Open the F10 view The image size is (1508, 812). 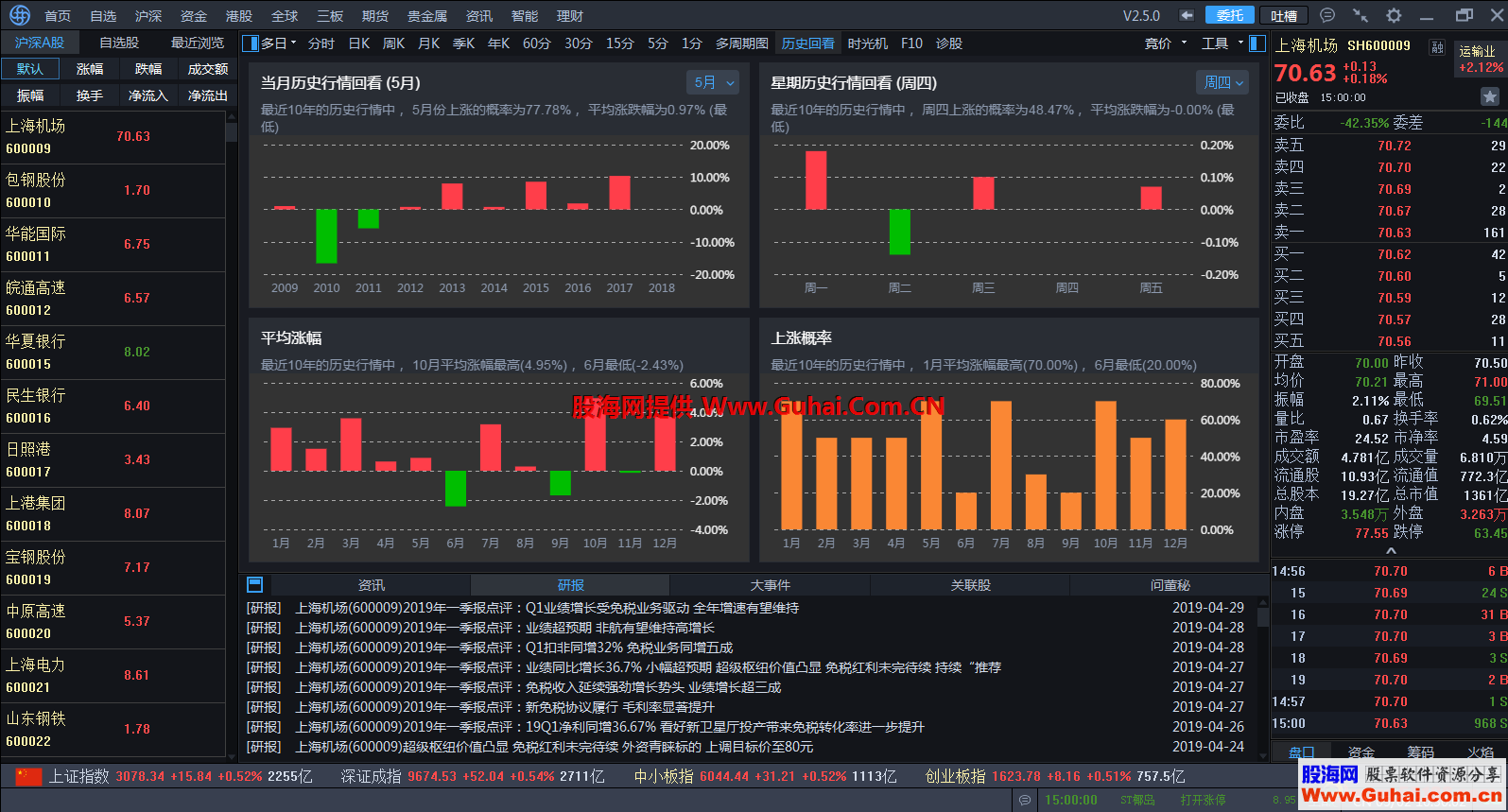(911, 43)
